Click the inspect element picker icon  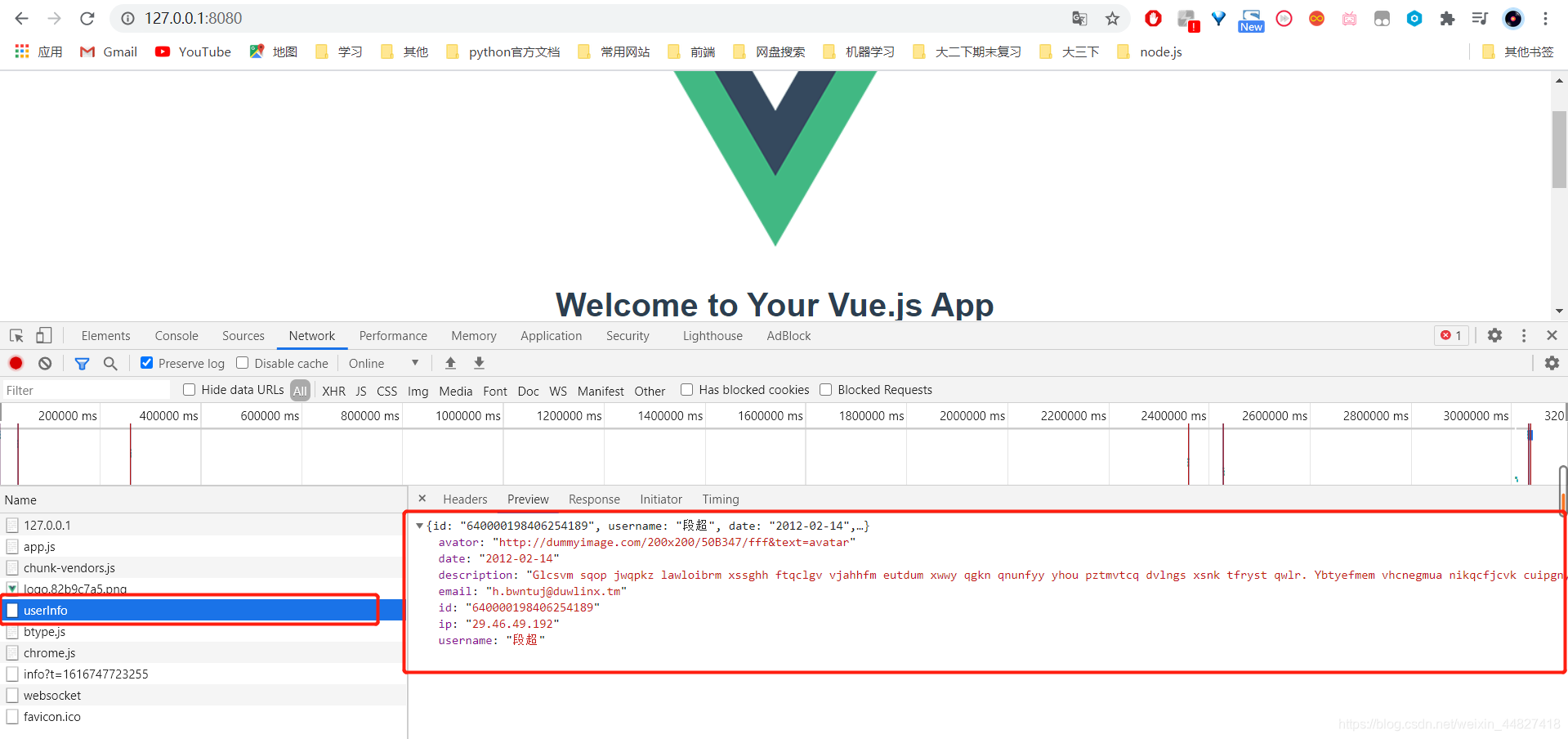tap(16, 335)
